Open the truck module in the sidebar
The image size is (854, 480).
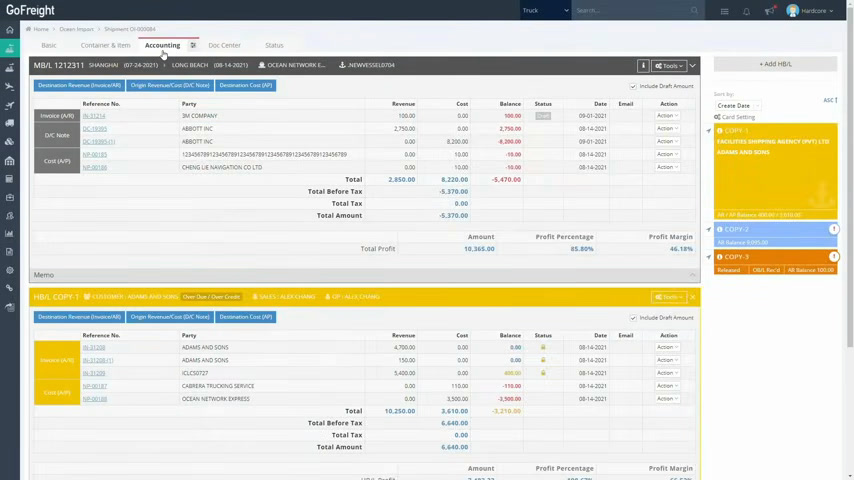tap(10, 123)
